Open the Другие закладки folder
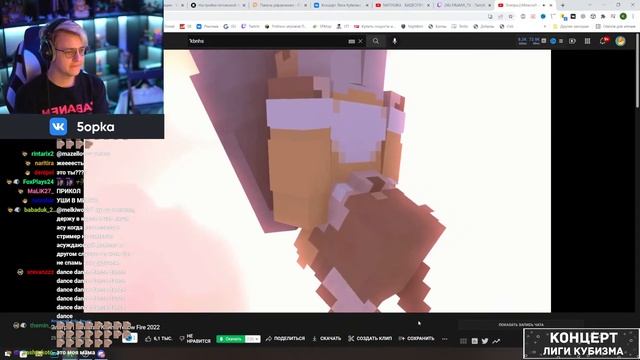Viewport: 640px width, 360px height. pos(571,27)
